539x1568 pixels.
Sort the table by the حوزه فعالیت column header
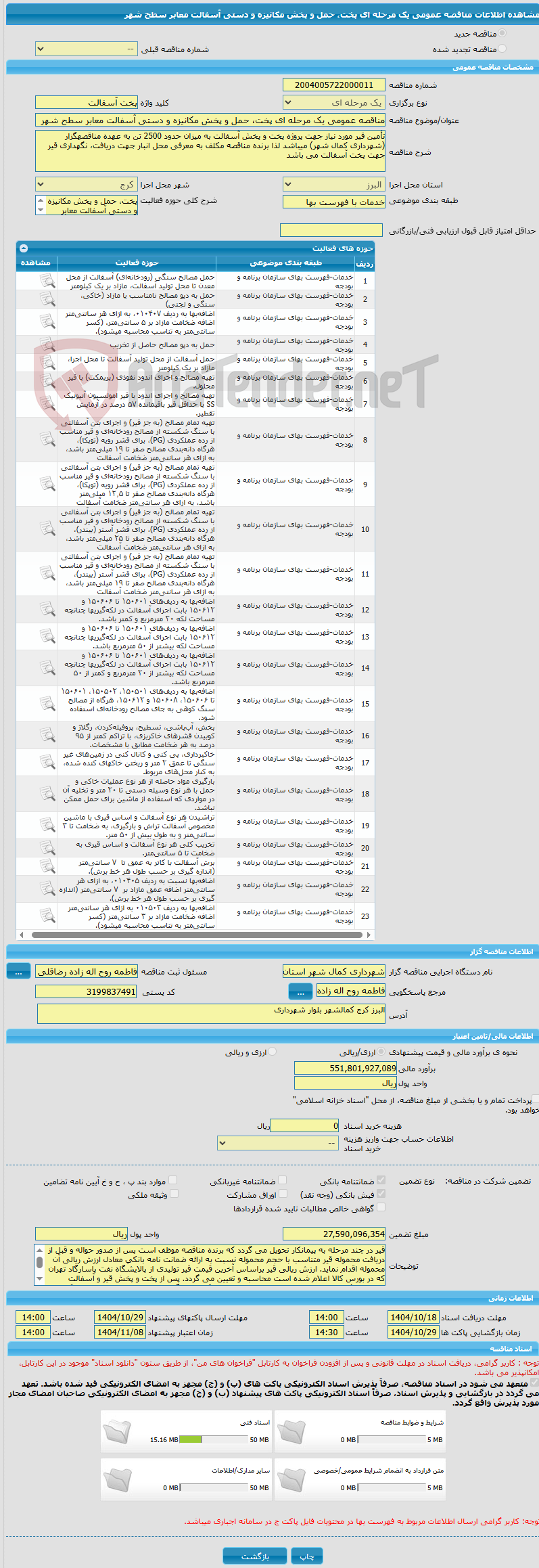(x=137, y=263)
